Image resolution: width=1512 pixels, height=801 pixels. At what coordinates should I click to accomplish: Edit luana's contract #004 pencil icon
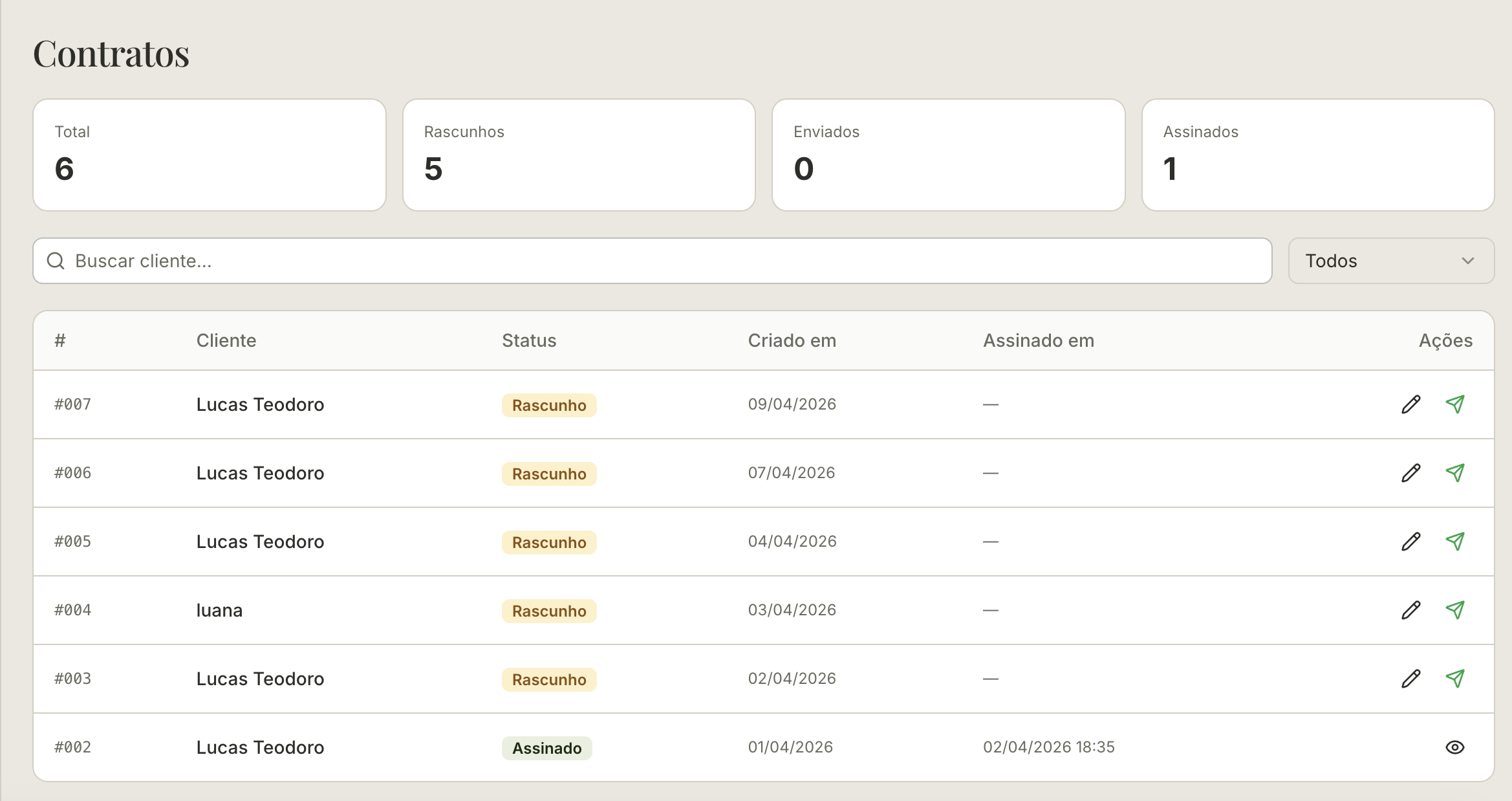[x=1411, y=610]
